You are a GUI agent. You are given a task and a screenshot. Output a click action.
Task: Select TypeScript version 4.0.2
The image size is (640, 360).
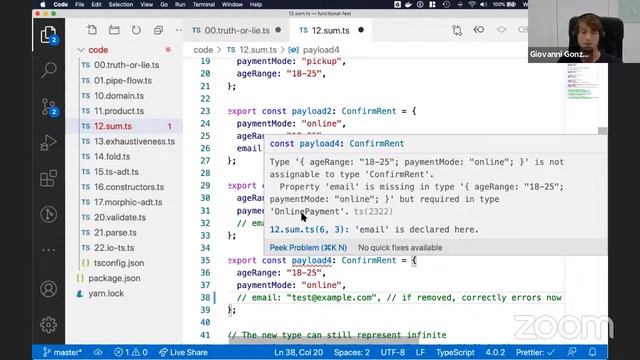click(x=495, y=352)
